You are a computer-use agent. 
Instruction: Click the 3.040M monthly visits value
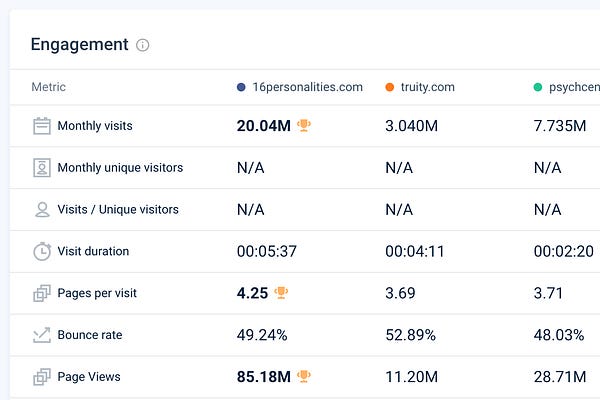click(x=412, y=126)
